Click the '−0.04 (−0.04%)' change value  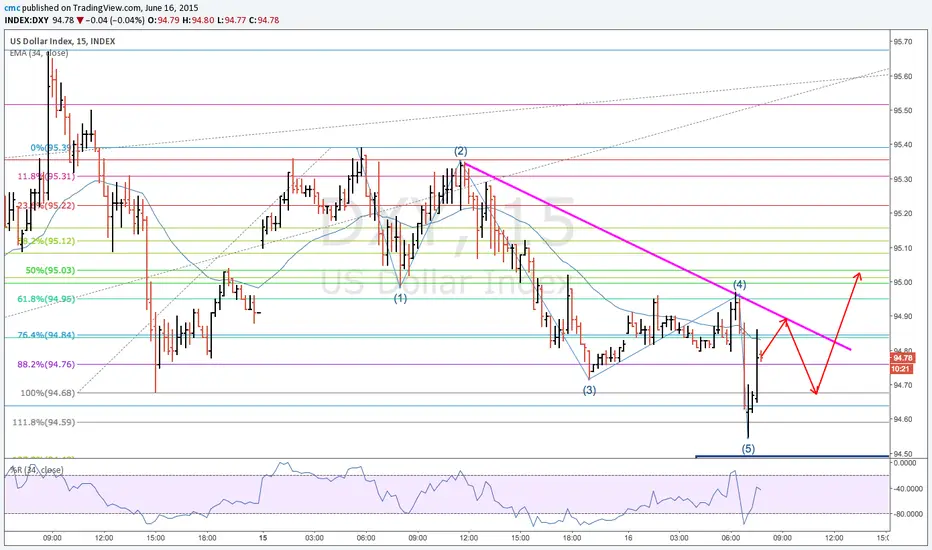(115, 20)
